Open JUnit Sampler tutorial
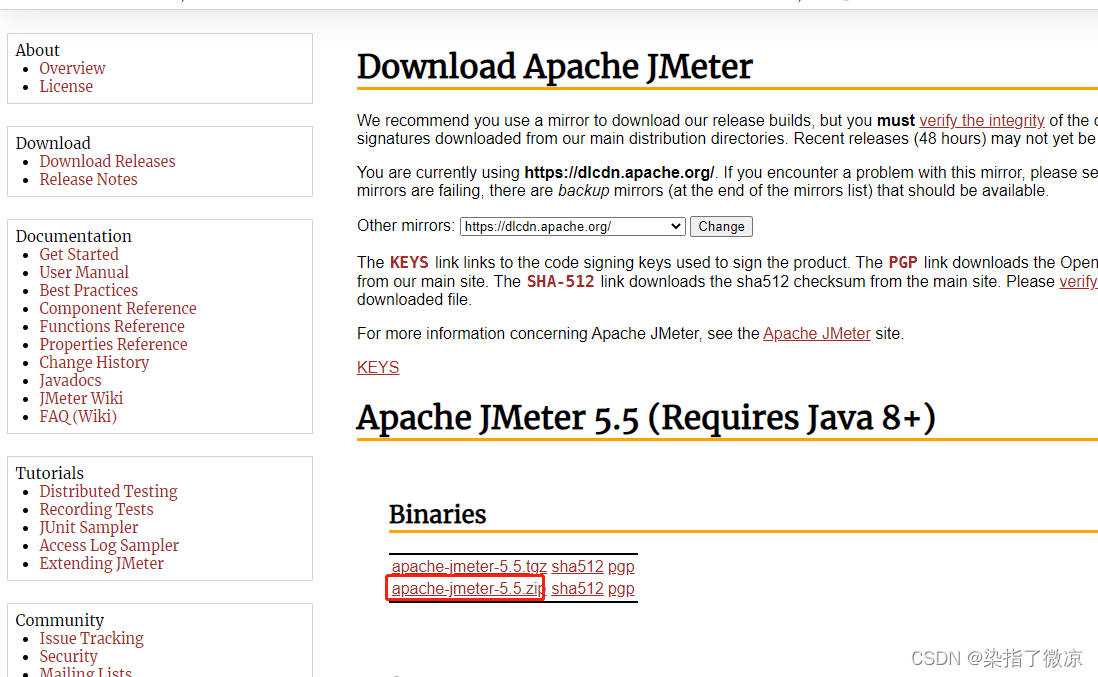Viewport: 1098px width, 677px height. pos(89,528)
